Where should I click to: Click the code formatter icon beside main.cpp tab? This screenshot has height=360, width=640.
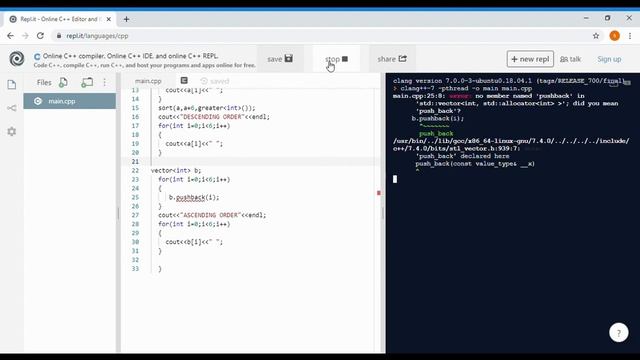point(184,80)
